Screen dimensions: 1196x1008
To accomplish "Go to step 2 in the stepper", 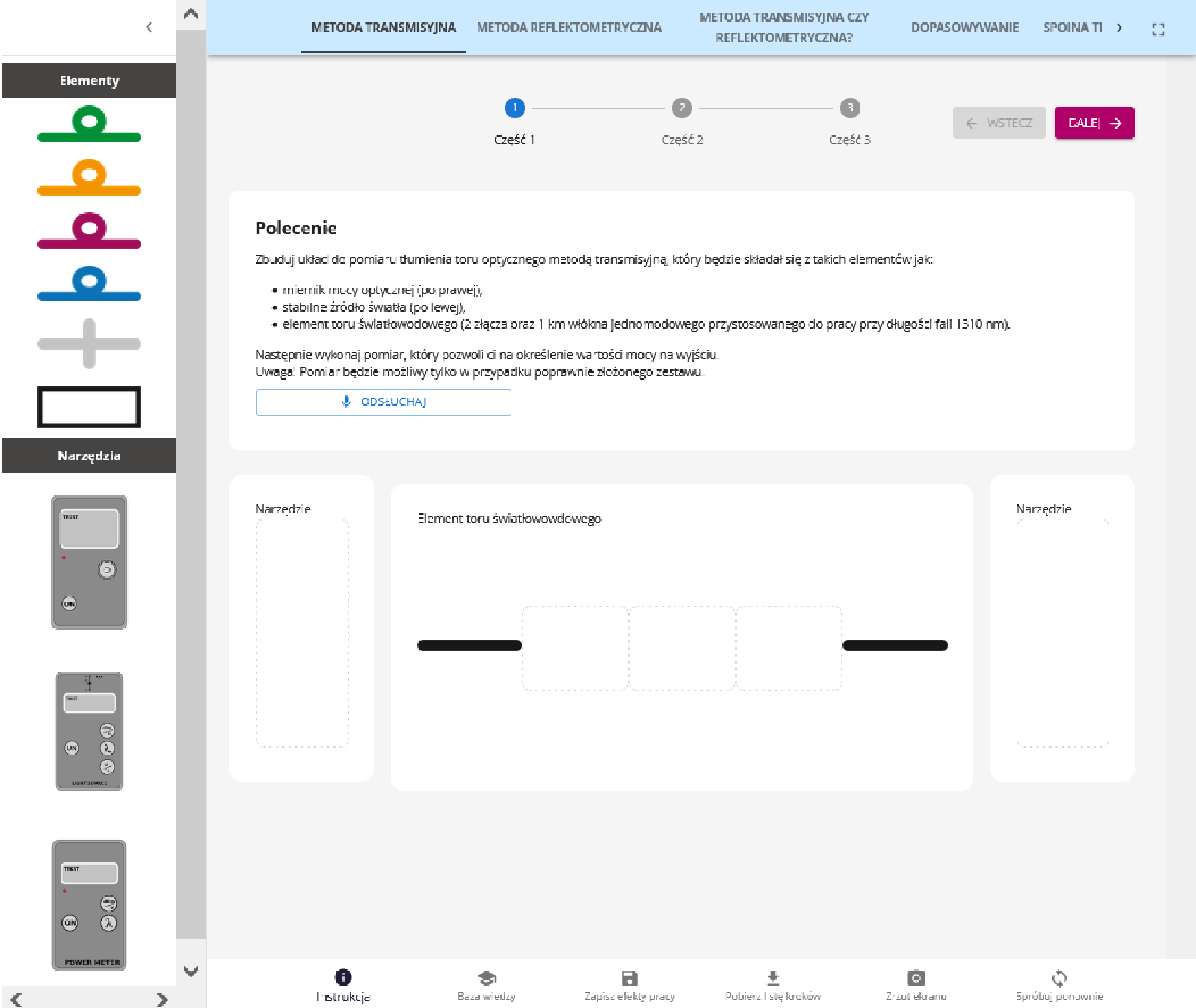I will [x=682, y=108].
